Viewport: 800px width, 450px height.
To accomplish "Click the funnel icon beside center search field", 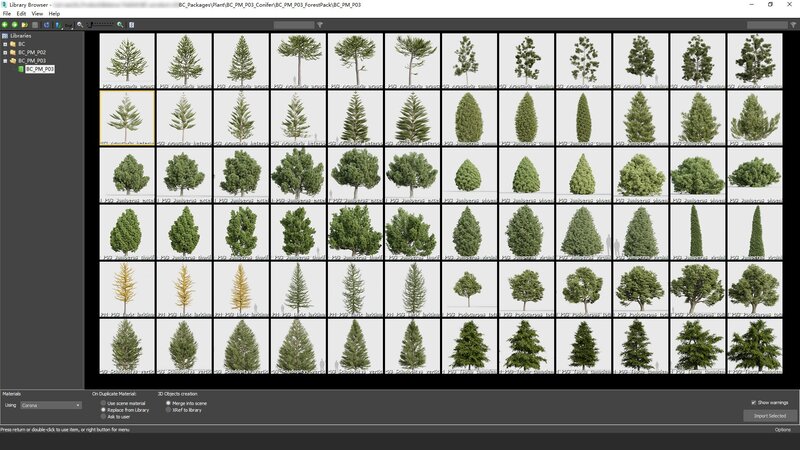I will tap(321, 24).
